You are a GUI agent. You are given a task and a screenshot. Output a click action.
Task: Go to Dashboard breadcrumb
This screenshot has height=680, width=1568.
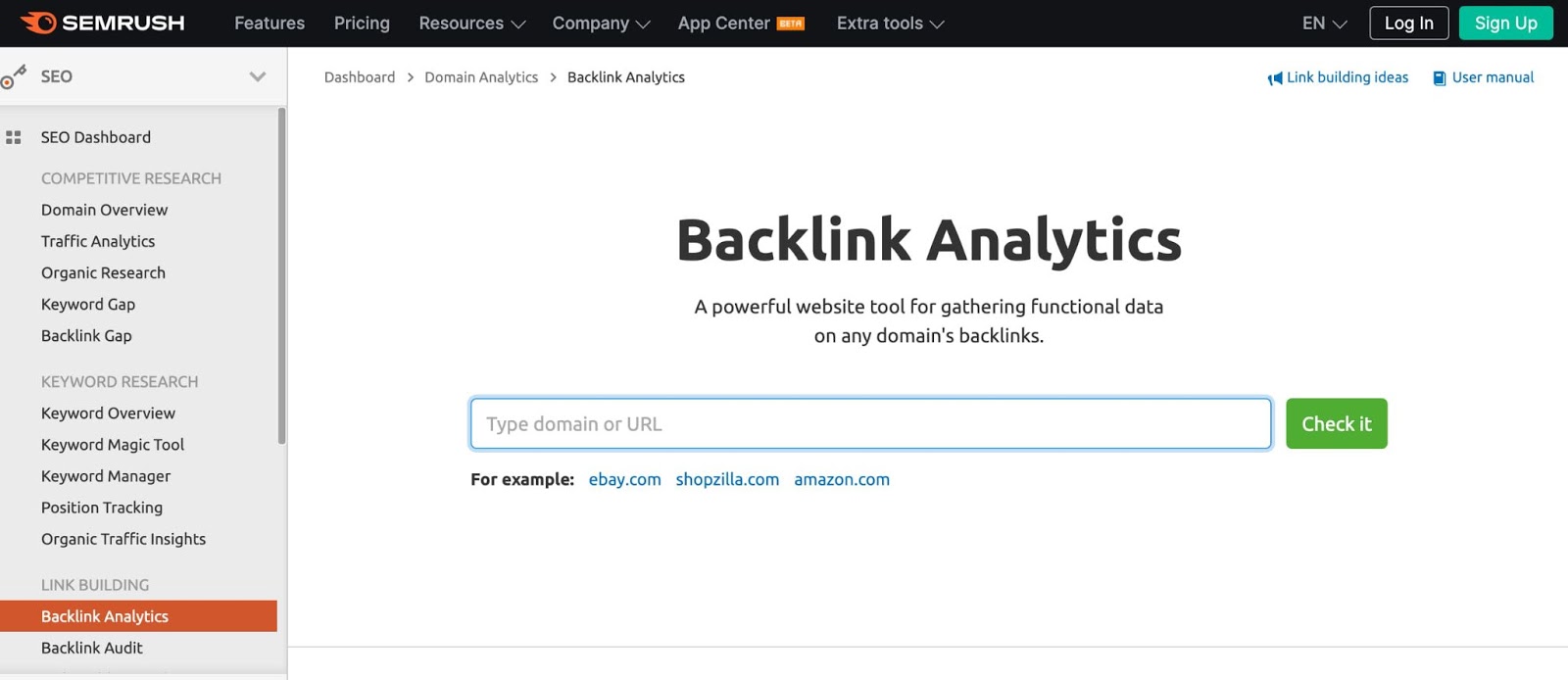pos(360,77)
